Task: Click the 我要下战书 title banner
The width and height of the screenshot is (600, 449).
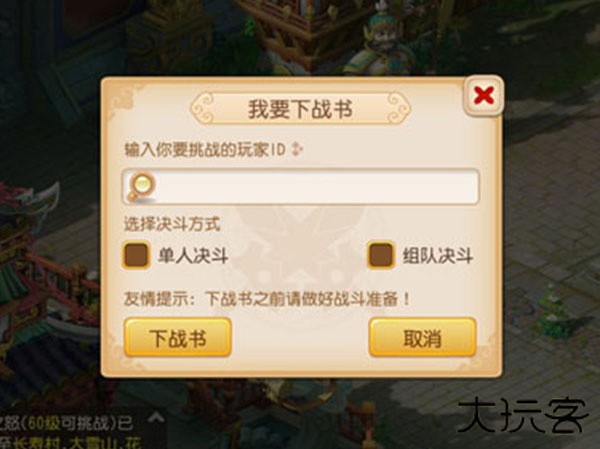Action: [300, 109]
